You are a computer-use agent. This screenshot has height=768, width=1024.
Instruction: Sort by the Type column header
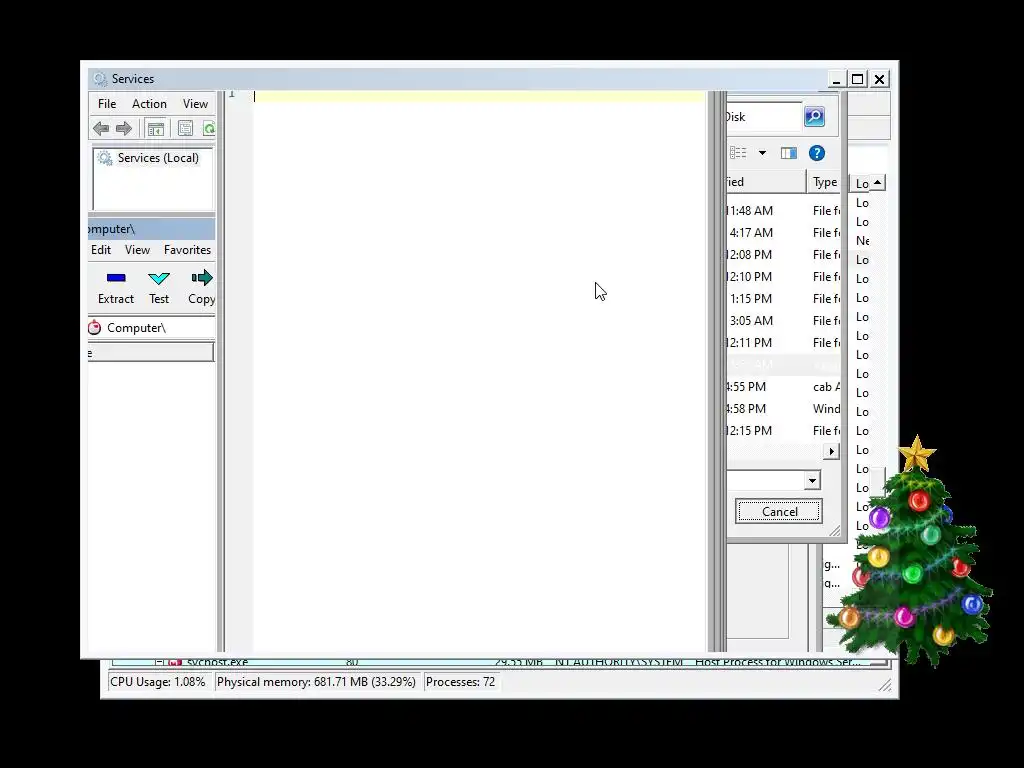[825, 182]
